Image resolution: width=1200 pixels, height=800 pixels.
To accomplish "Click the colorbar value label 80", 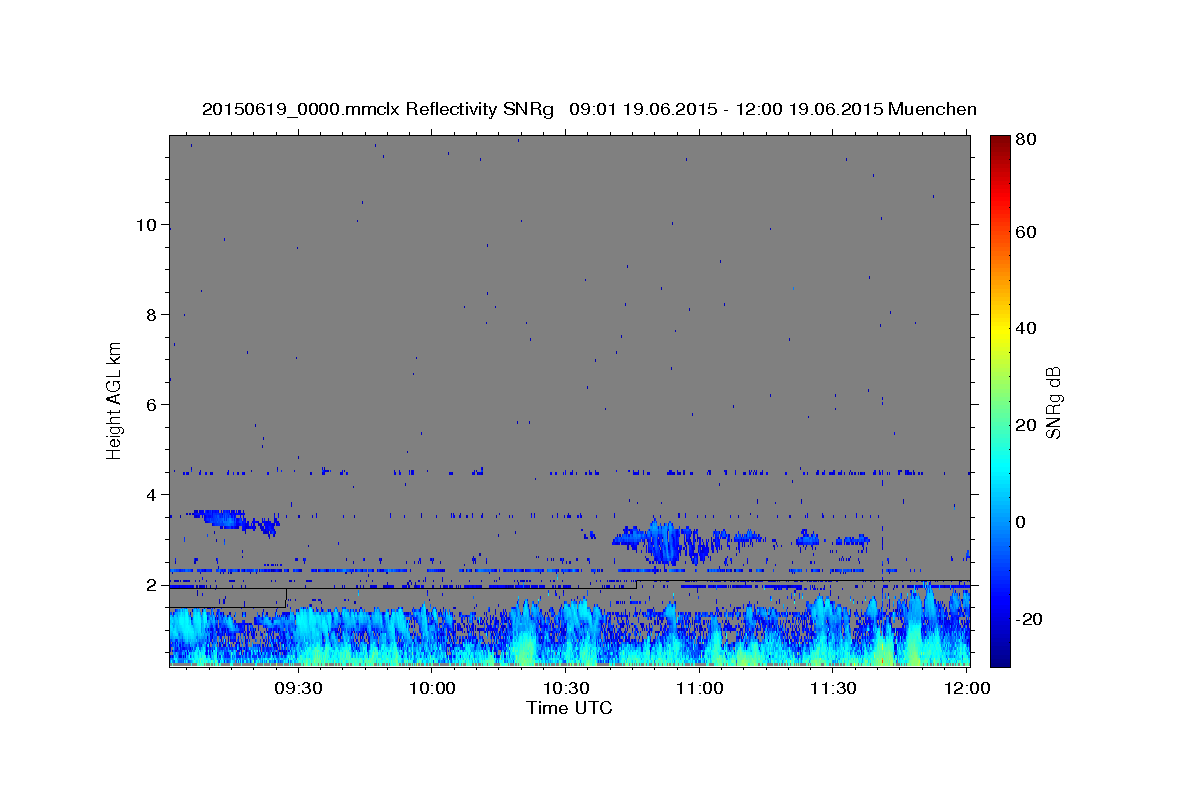I will tap(1025, 140).
